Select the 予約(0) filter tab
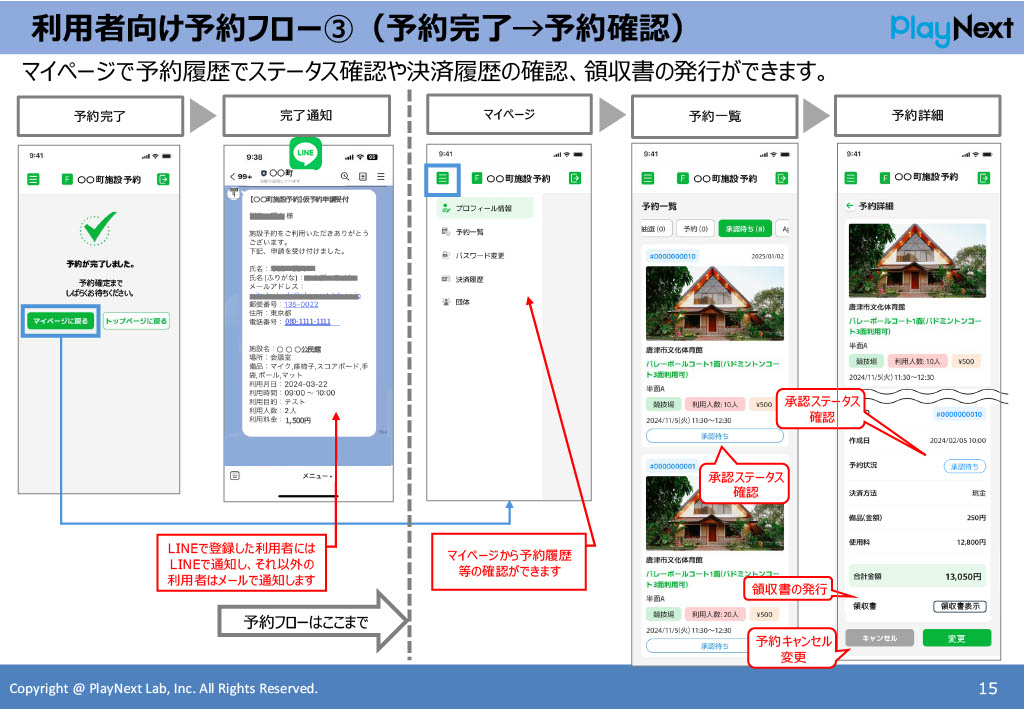This screenshot has height=709, width=1024. [x=695, y=228]
